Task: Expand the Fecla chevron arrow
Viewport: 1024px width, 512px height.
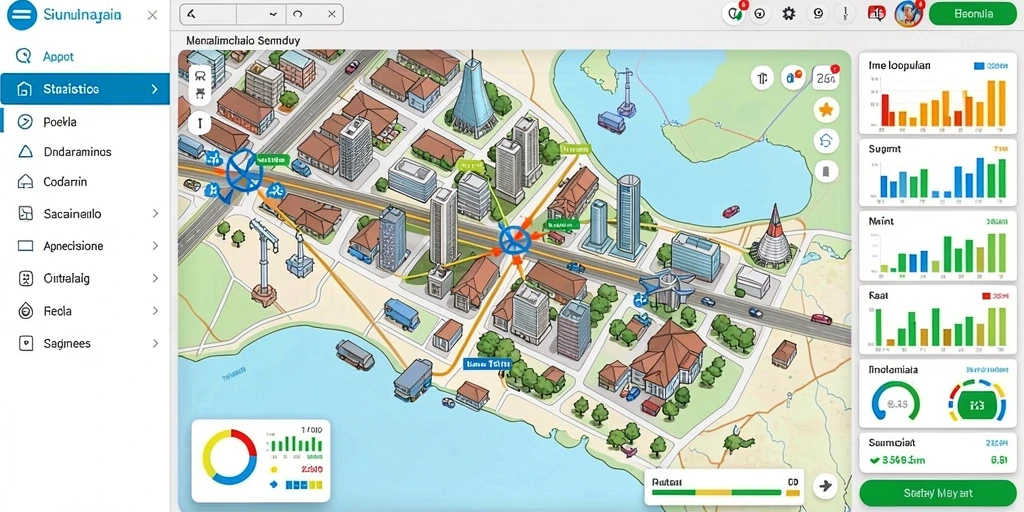Action: coord(155,311)
